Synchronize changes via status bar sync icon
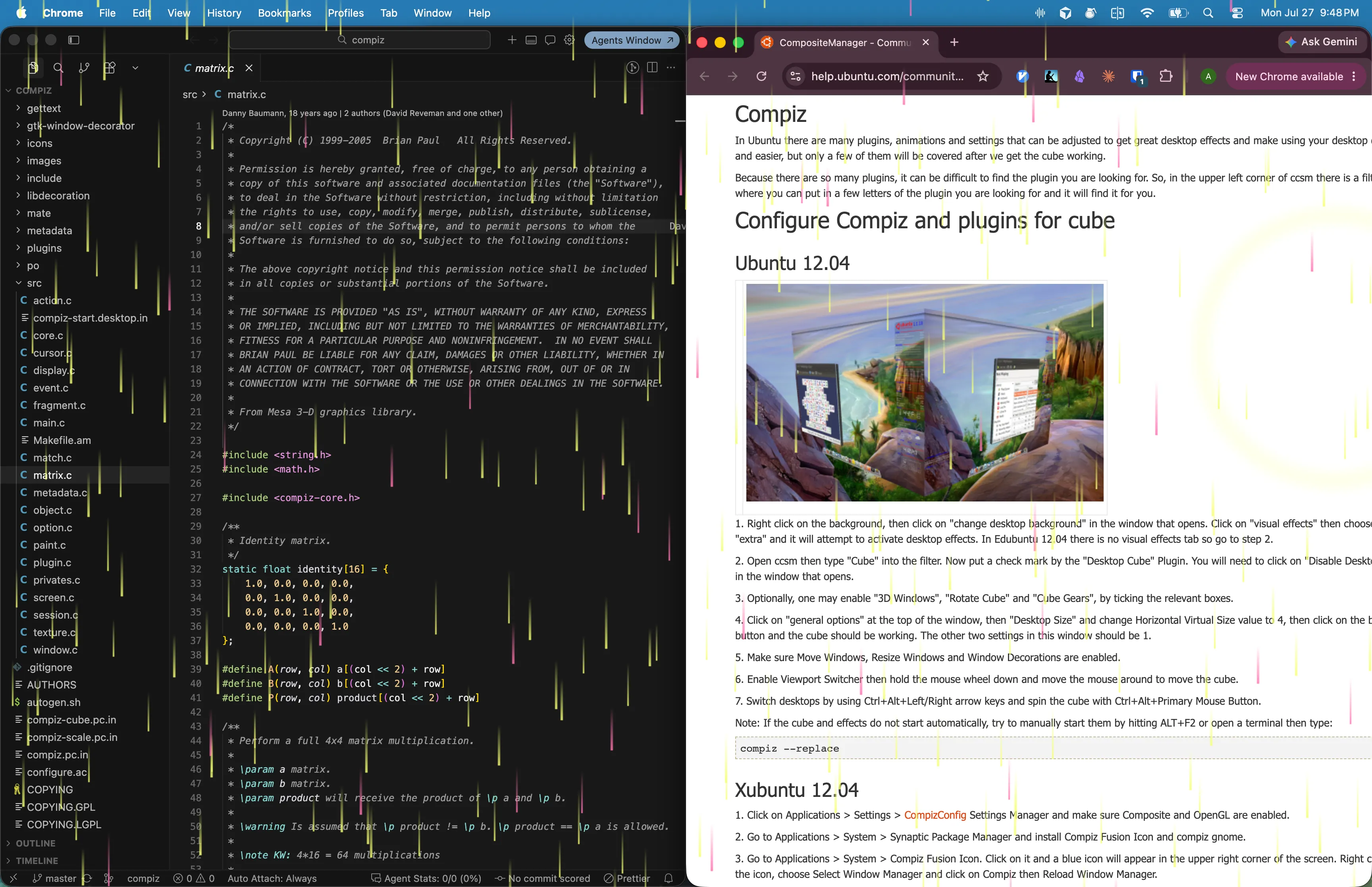This screenshot has height=887, width=1372. [x=87, y=878]
